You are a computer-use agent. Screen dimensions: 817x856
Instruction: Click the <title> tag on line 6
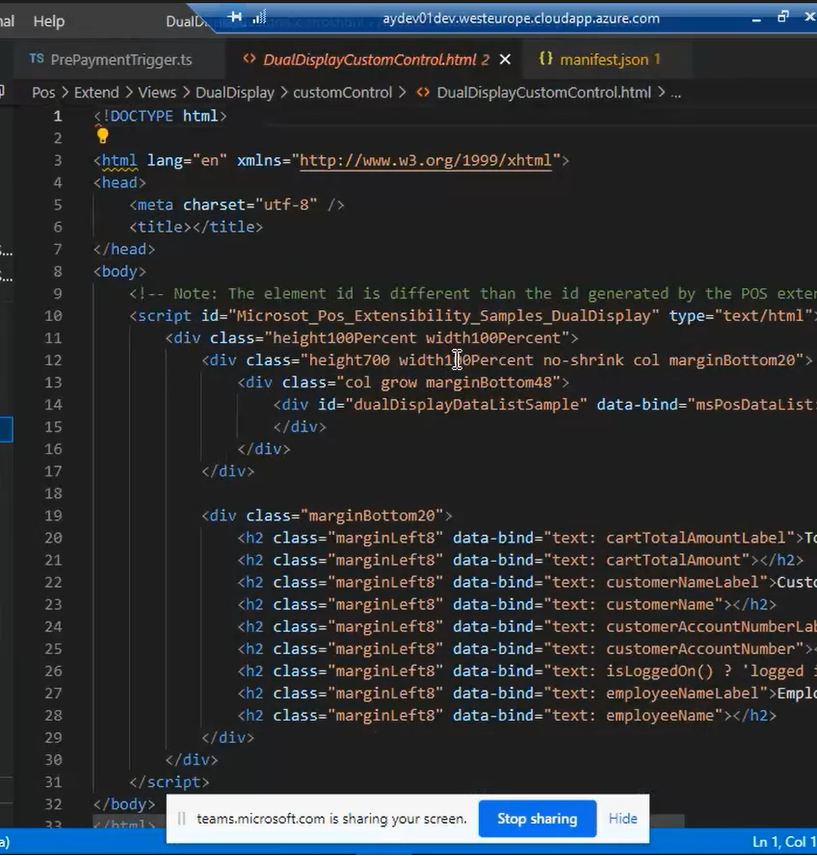pos(160,227)
